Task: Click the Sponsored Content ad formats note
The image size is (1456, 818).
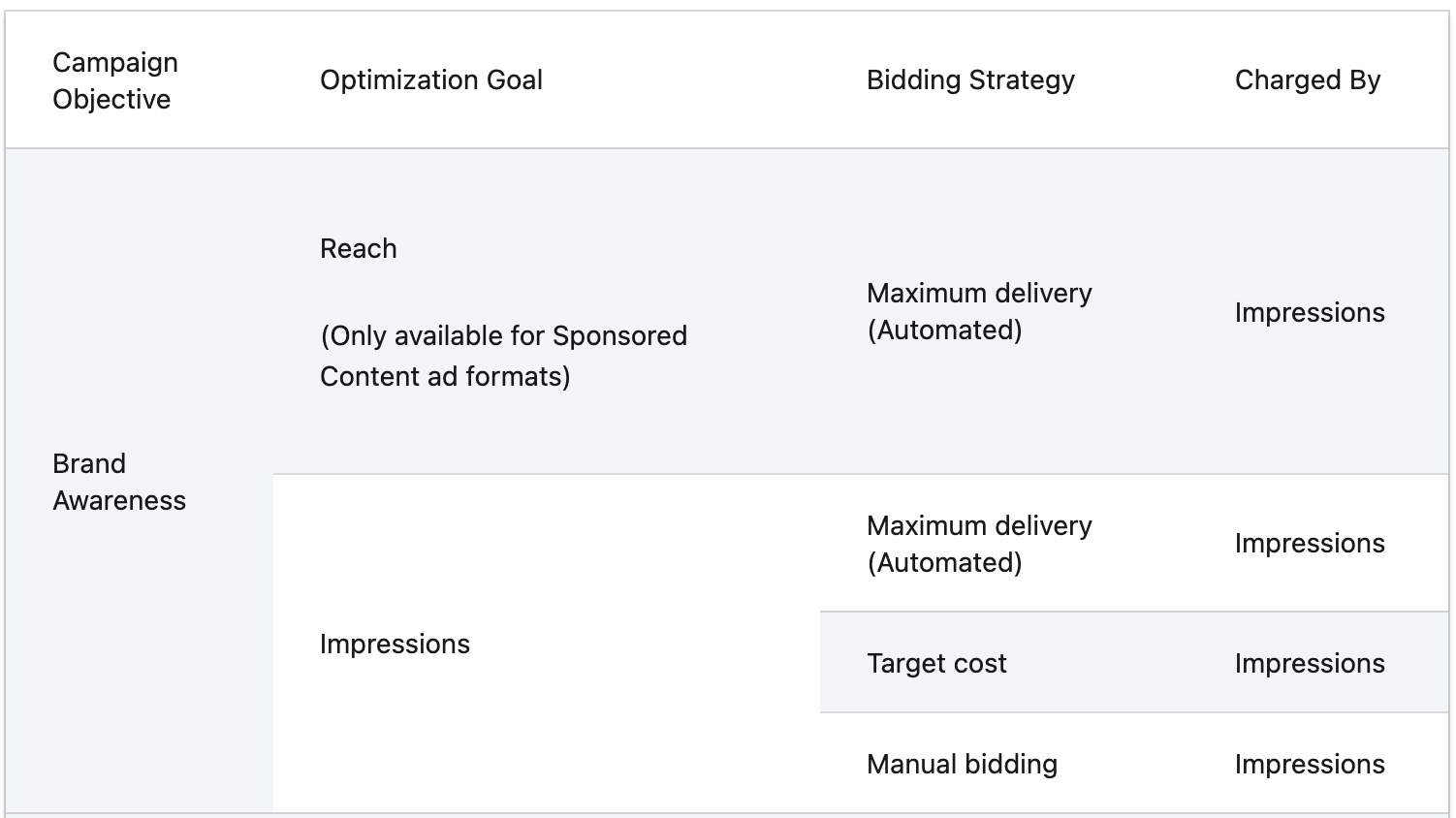Action: (503, 356)
